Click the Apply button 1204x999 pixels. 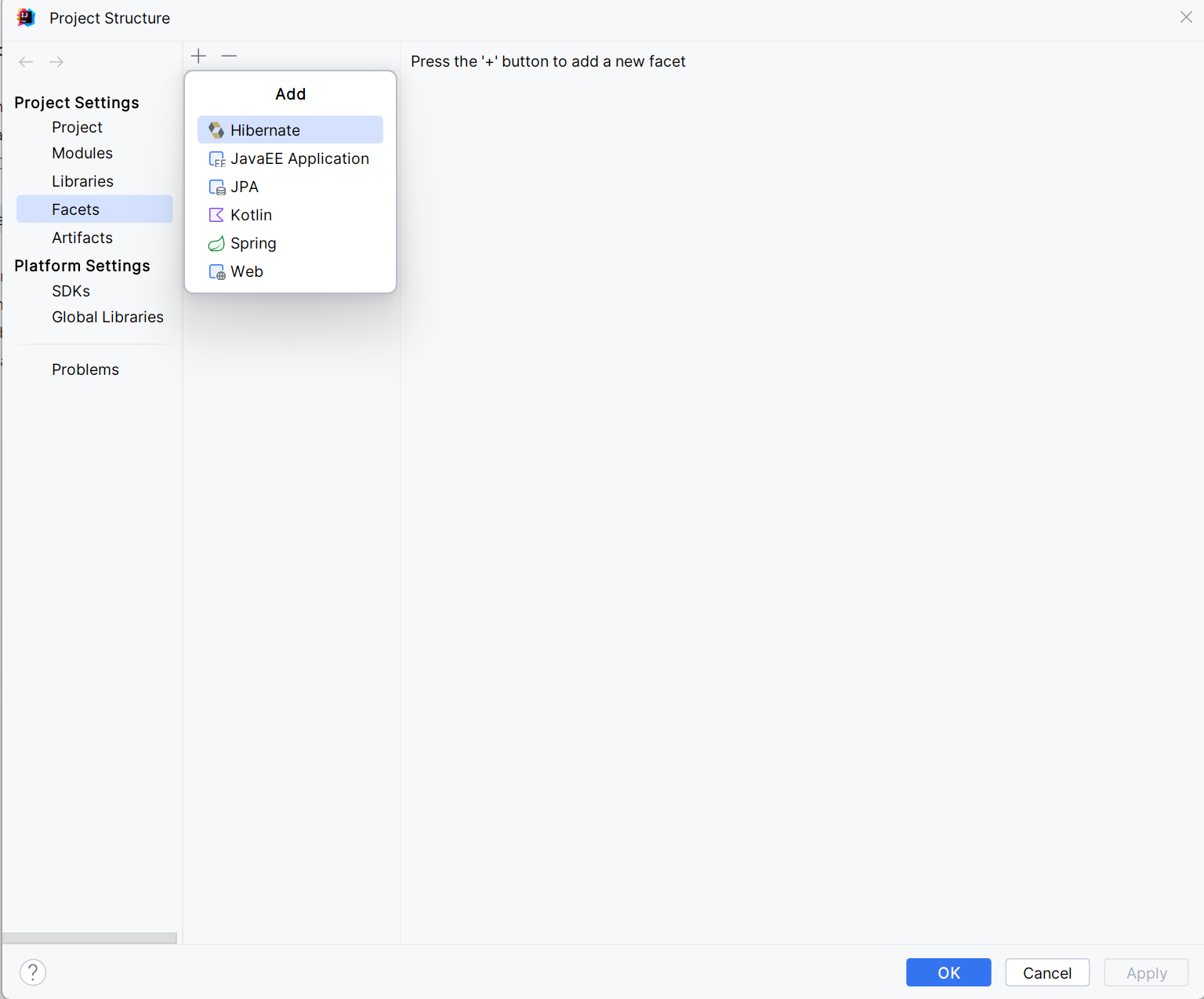(1146, 972)
